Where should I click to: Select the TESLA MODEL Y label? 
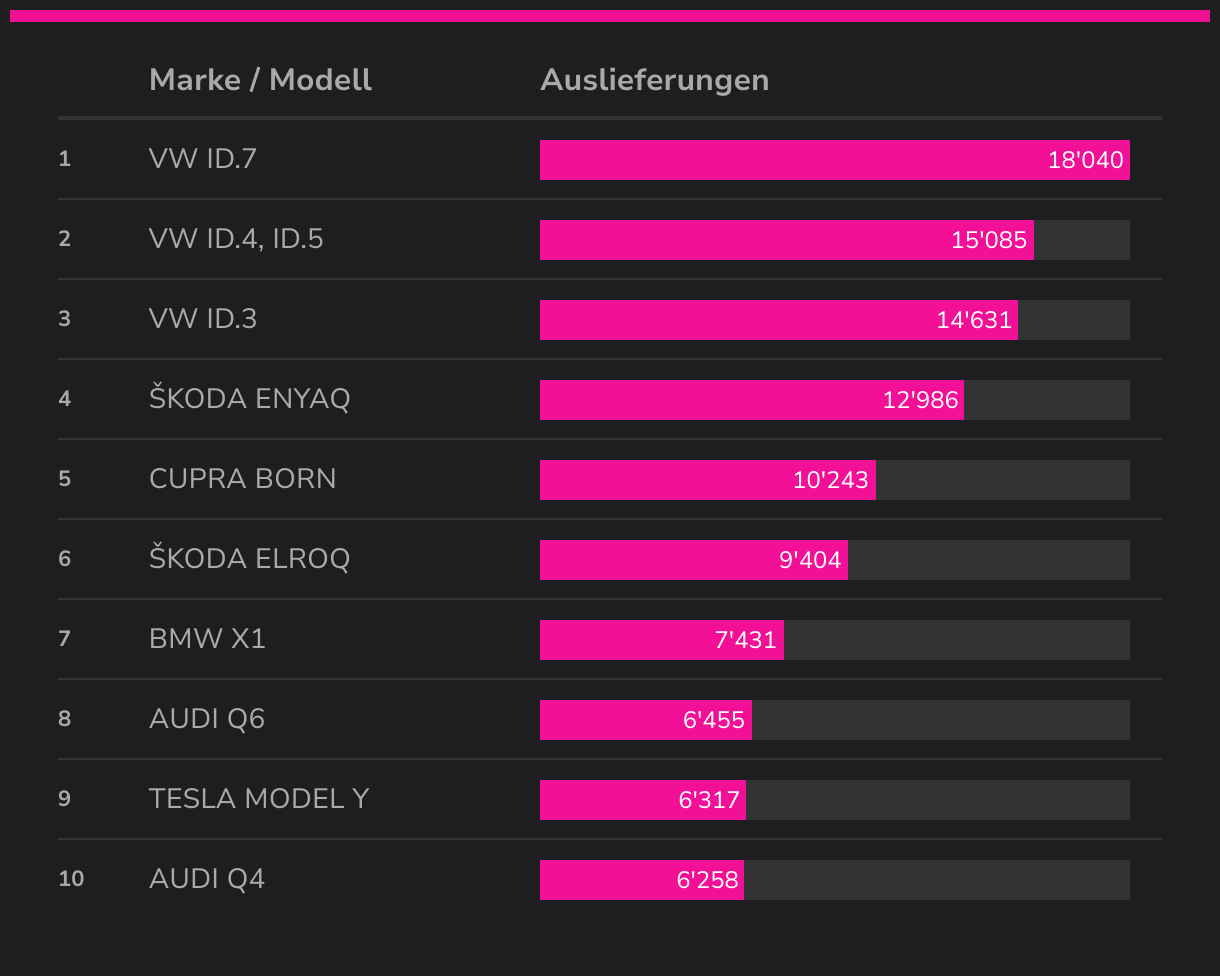coord(259,799)
